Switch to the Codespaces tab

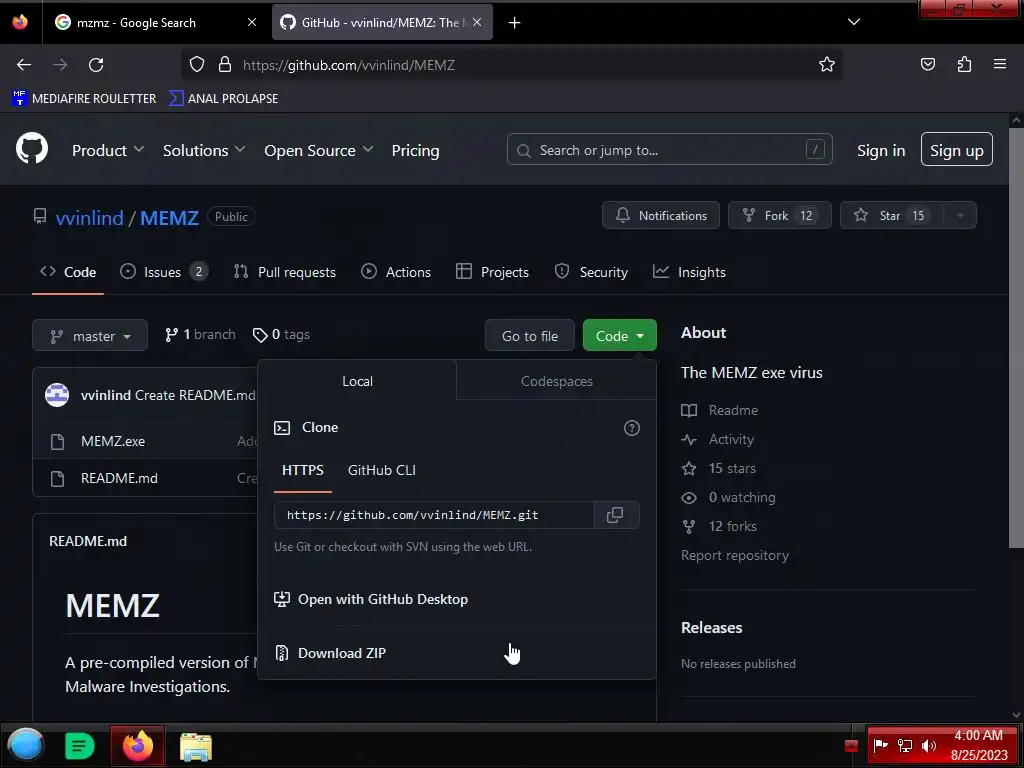(x=556, y=381)
